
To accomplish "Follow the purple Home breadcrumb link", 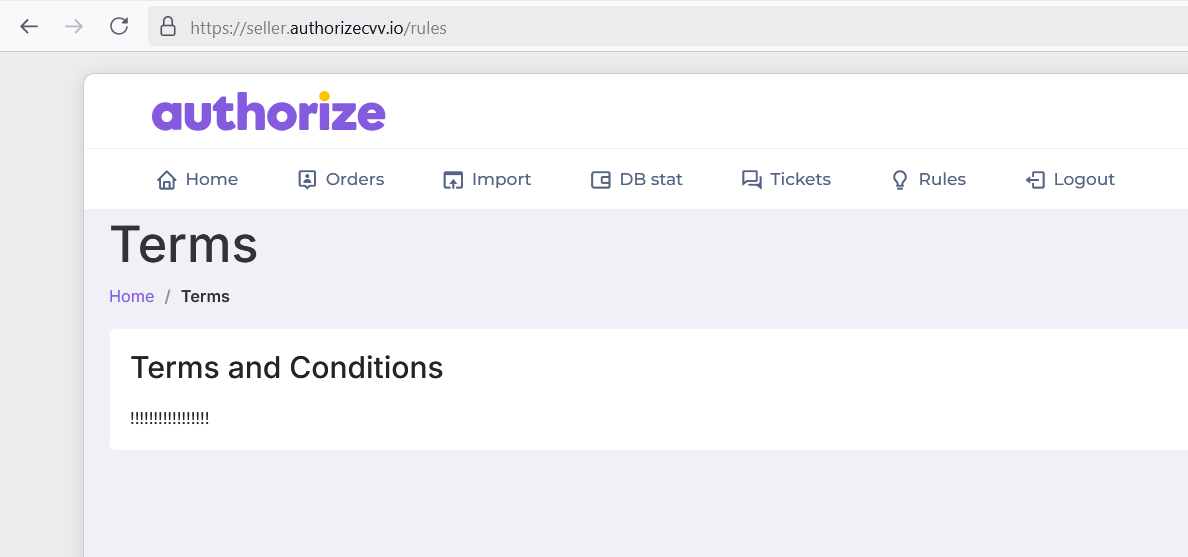I will pos(131,296).
